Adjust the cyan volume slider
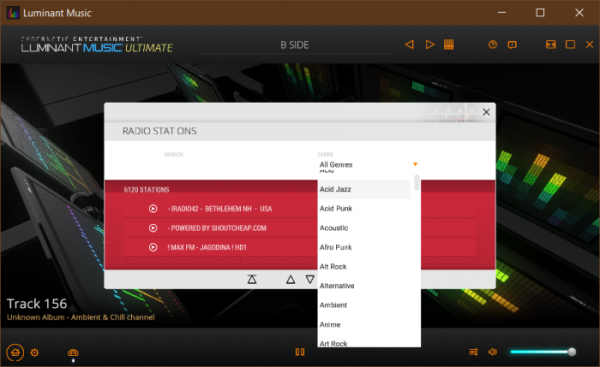This screenshot has height=367, width=600. click(x=543, y=352)
